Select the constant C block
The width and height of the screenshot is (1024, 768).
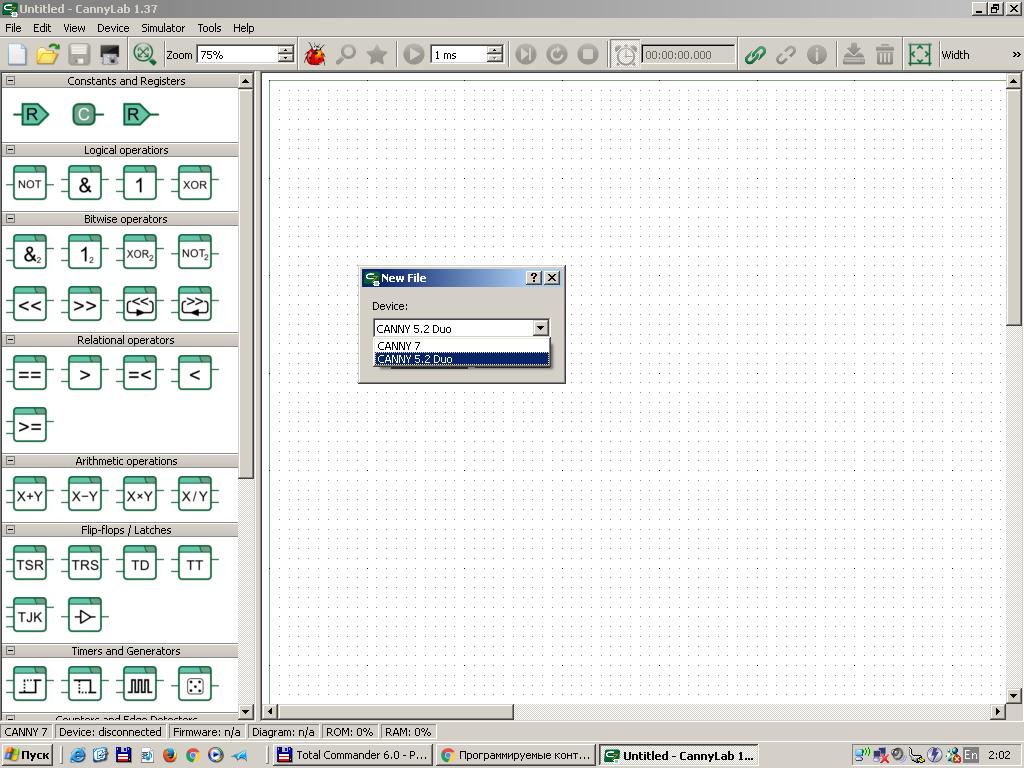[x=85, y=114]
